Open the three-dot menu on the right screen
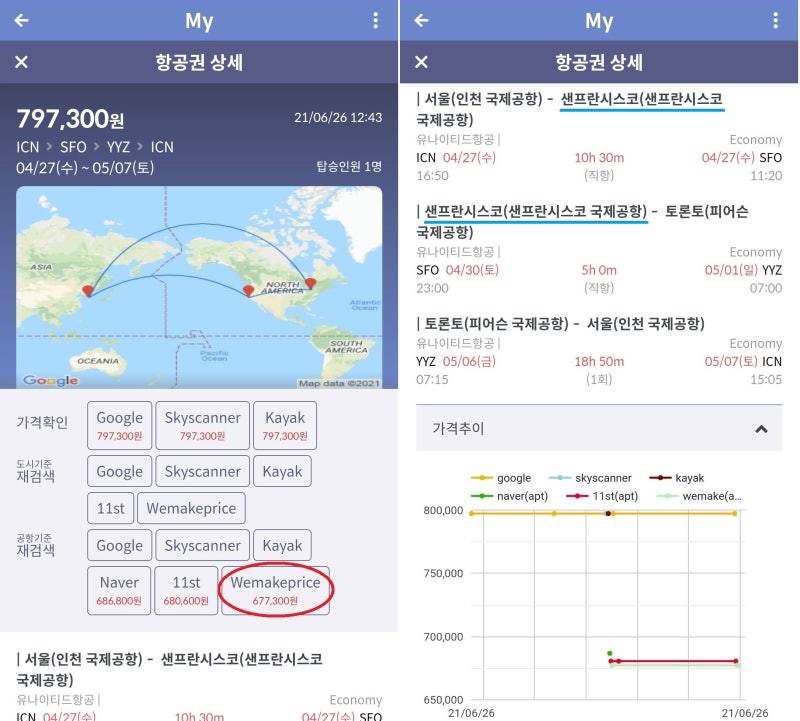The image size is (800, 721). click(x=775, y=20)
